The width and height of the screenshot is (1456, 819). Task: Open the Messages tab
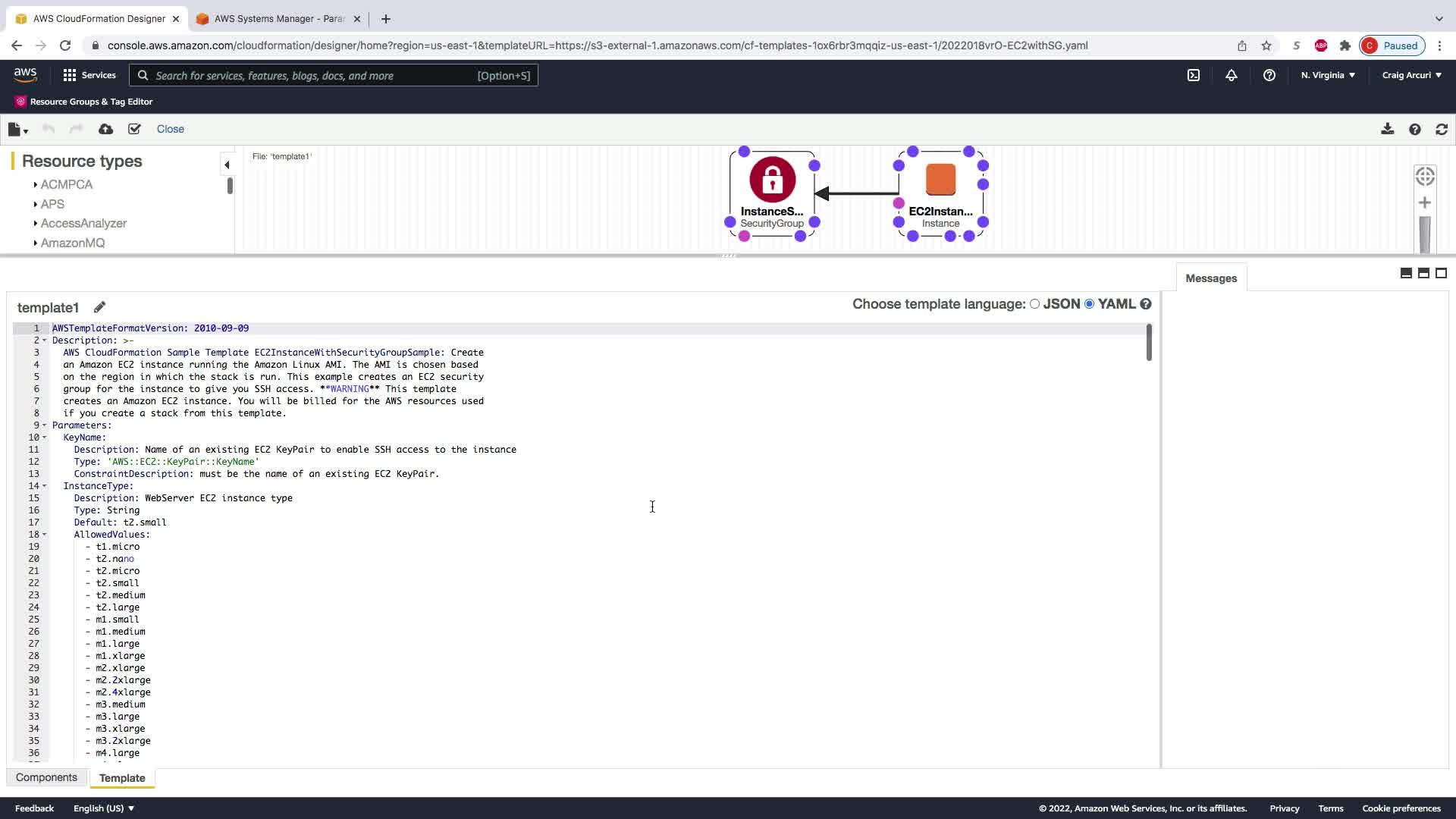tap(1210, 278)
